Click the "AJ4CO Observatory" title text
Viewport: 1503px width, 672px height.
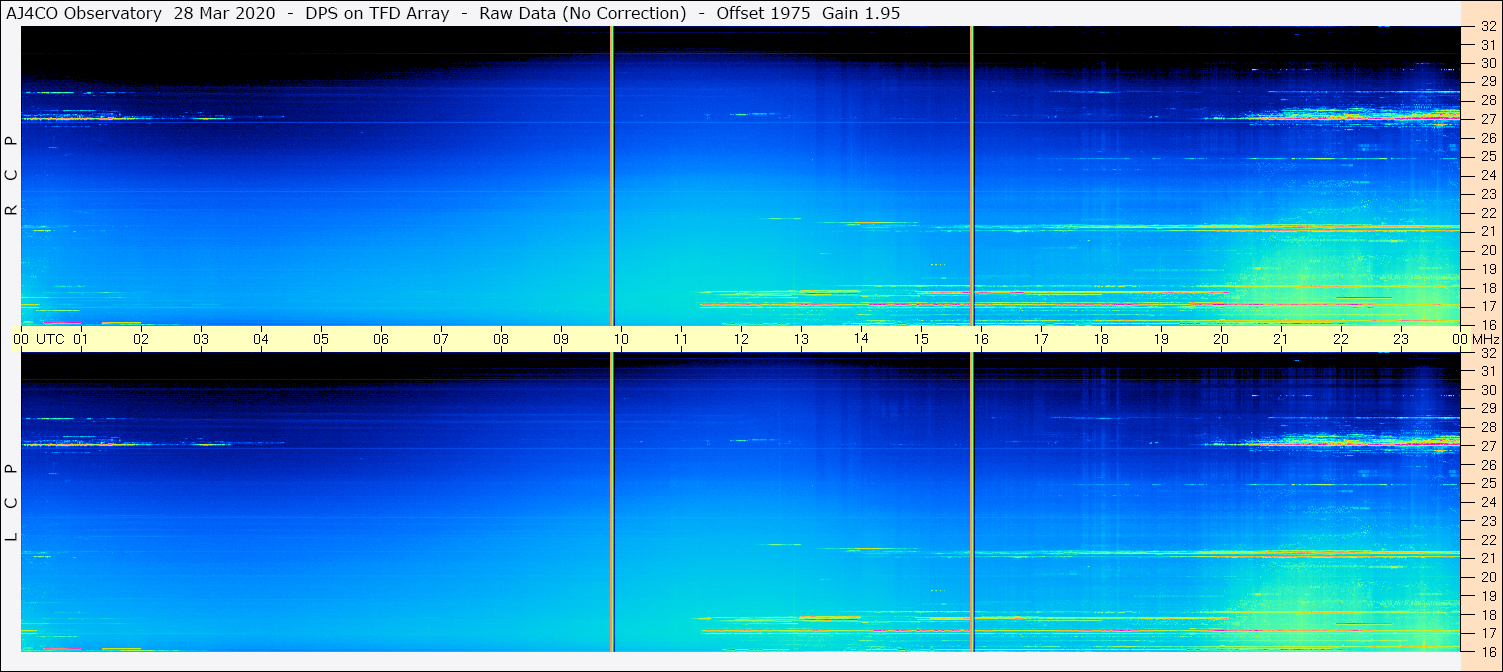click(x=83, y=13)
